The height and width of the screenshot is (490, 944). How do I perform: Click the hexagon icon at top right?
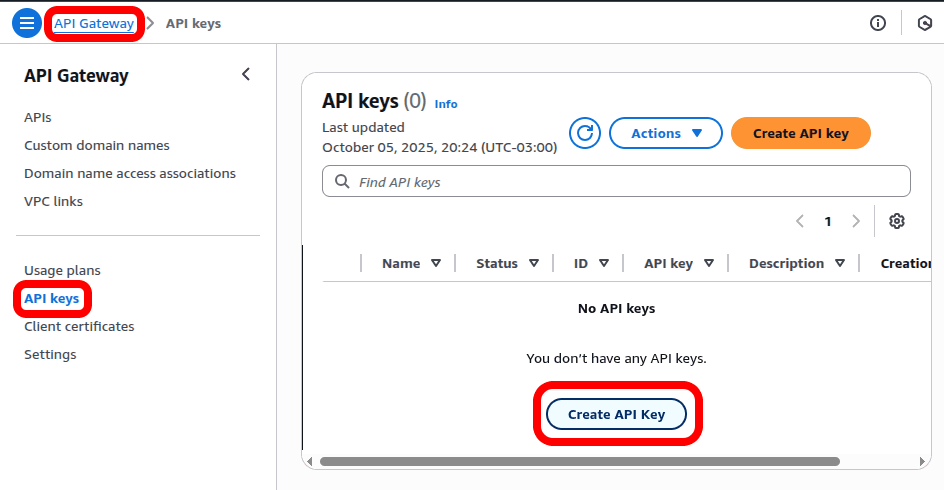coord(924,23)
